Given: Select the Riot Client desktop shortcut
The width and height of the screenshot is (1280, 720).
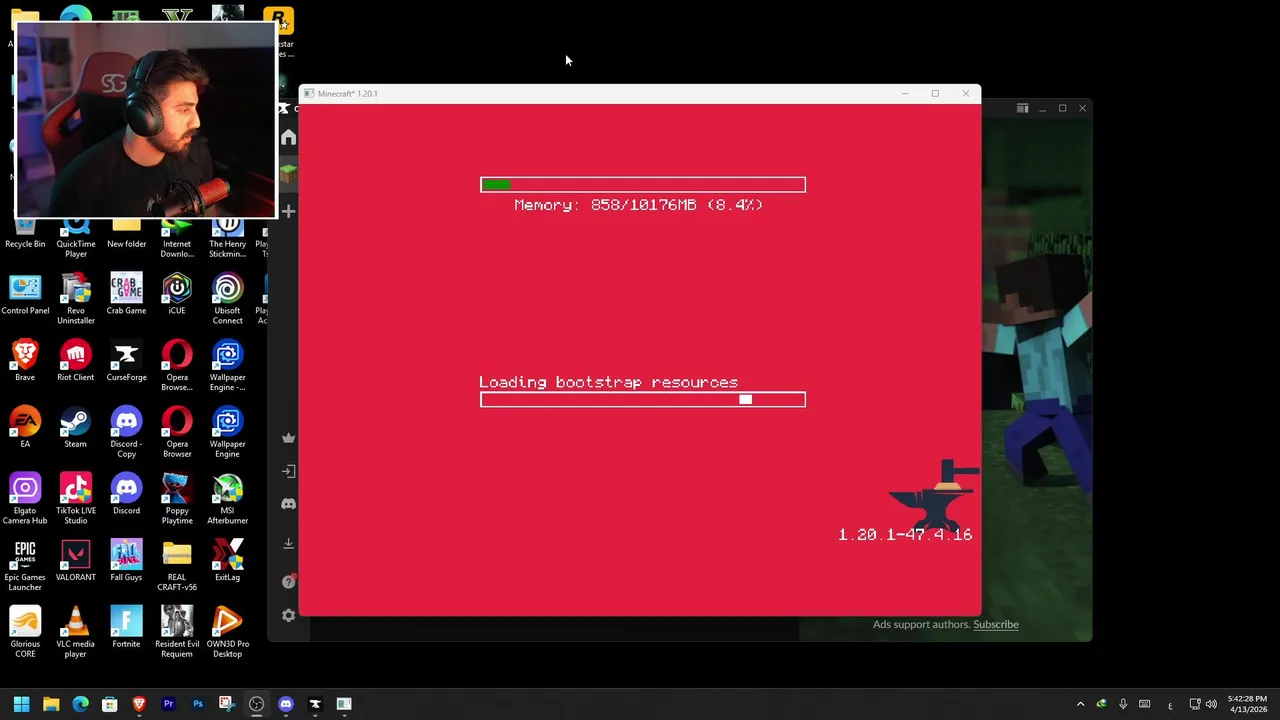Looking at the screenshot, I should pos(76,361).
